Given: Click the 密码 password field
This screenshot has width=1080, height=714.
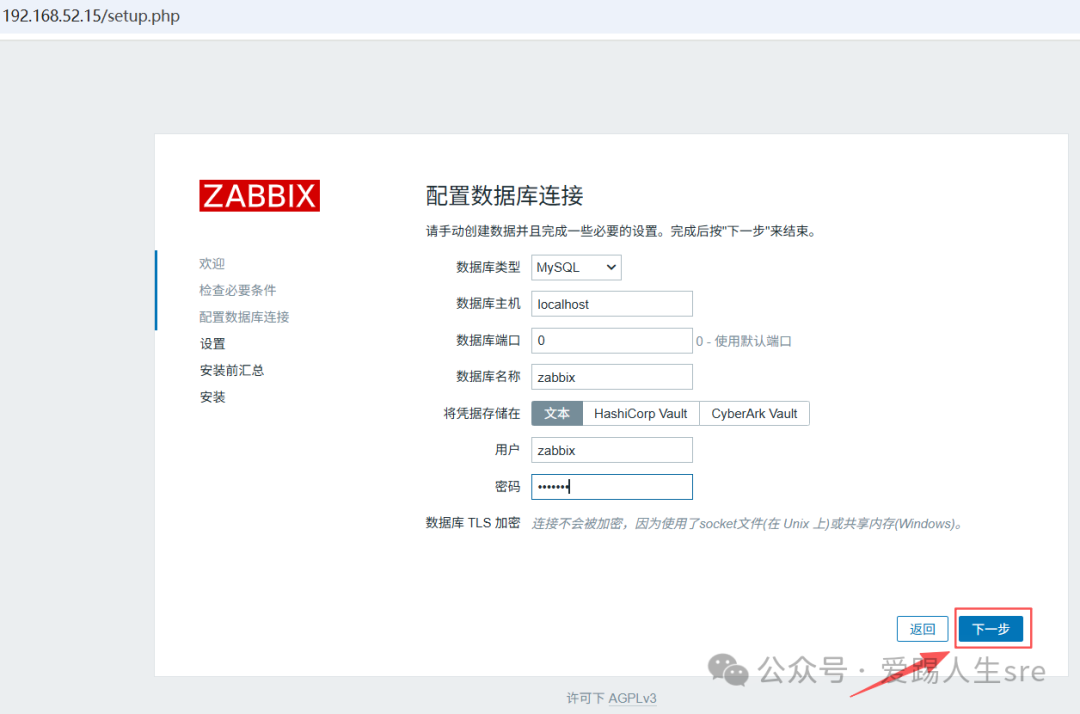Looking at the screenshot, I should tap(611, 487).
